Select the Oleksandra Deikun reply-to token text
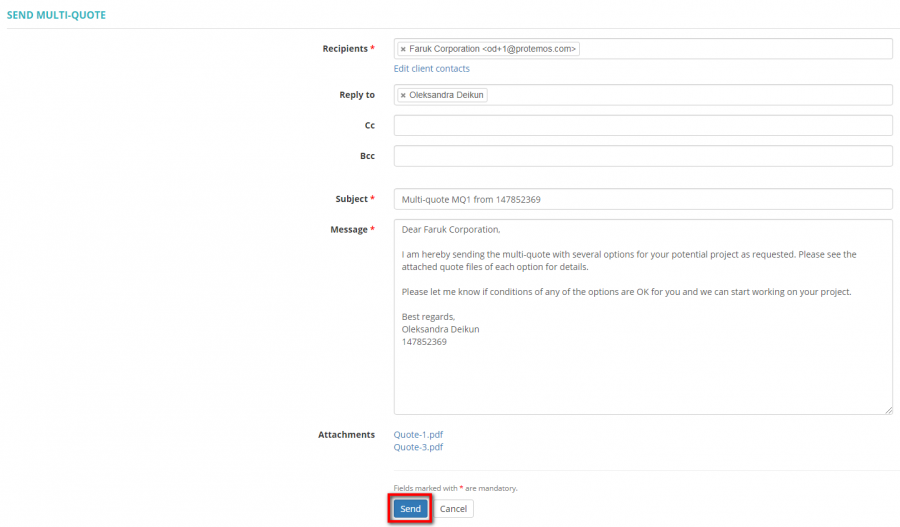900x527 pixels. click(446, 95)
